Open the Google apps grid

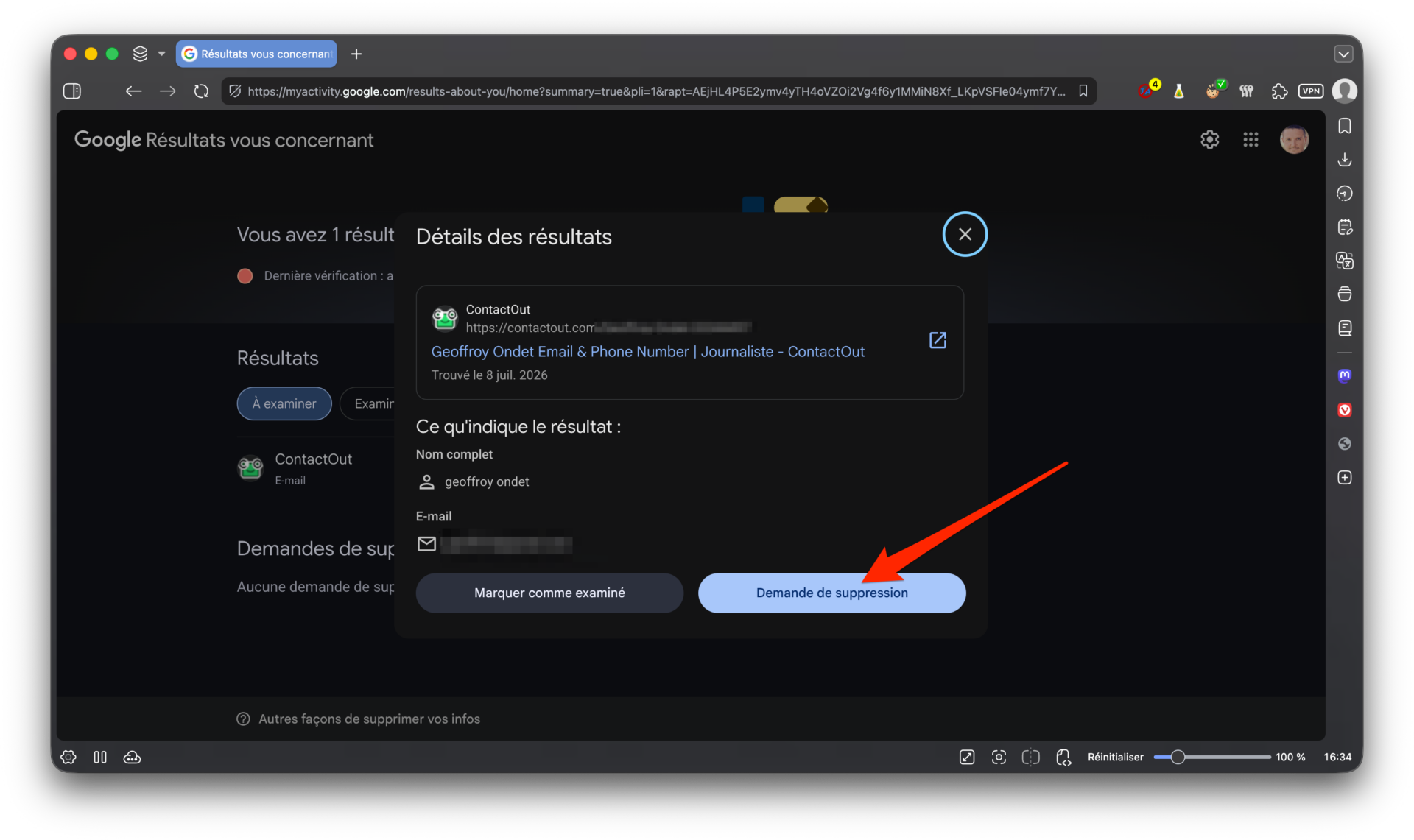click(1251, 140)
